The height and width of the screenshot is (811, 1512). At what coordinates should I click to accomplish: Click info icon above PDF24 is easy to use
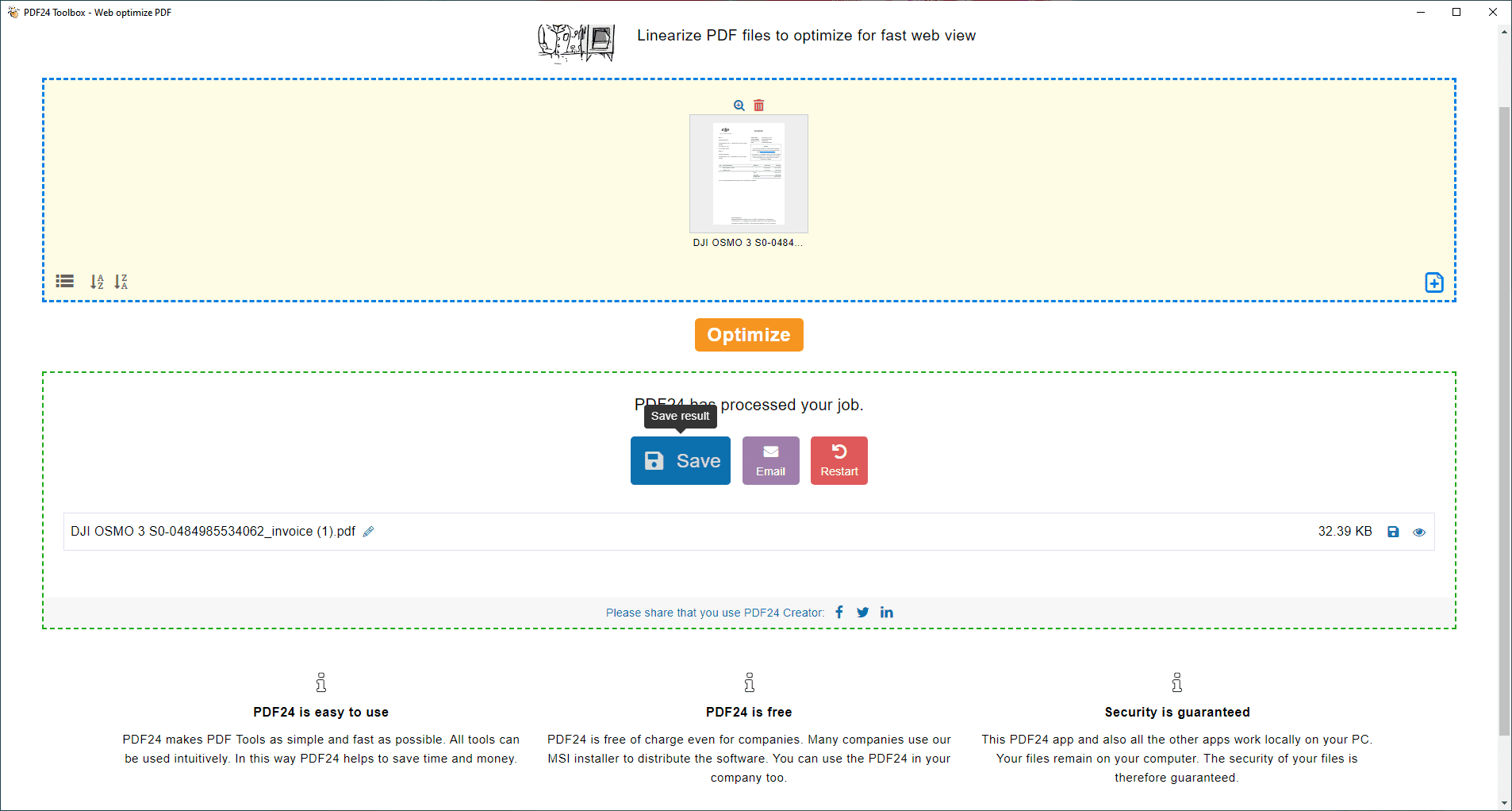coord(320,682)
